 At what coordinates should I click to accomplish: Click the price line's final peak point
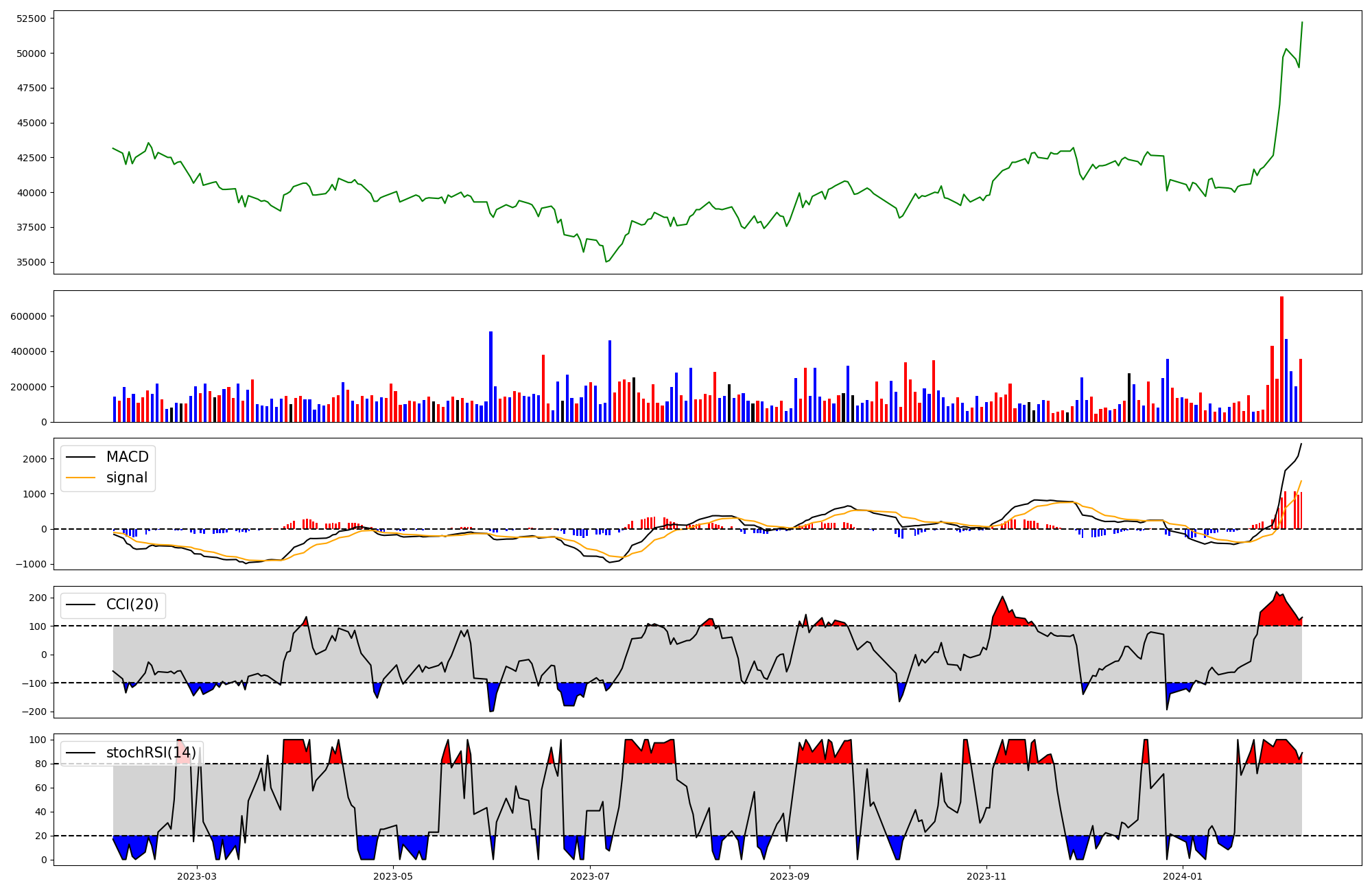[1302, 22]
